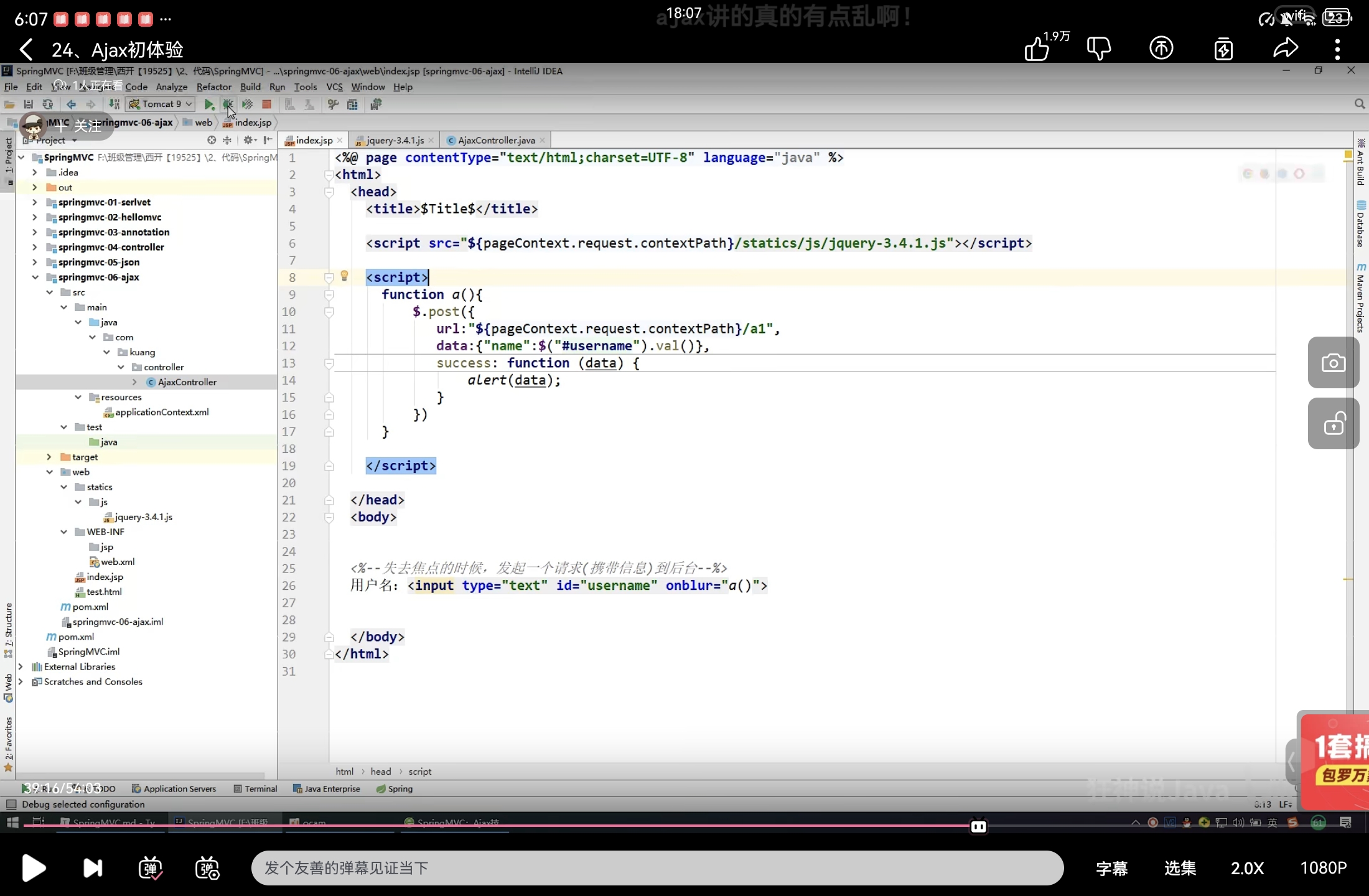
Task: Collapse the springmvc-06-ajax module
Action: pyautogui.click(x=35, y=277)
